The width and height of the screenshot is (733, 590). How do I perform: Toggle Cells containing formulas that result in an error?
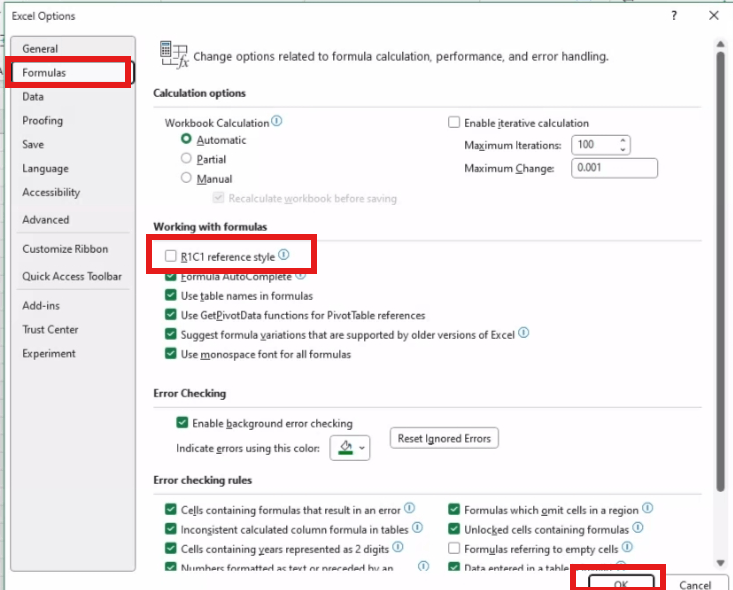coord(171,509)
